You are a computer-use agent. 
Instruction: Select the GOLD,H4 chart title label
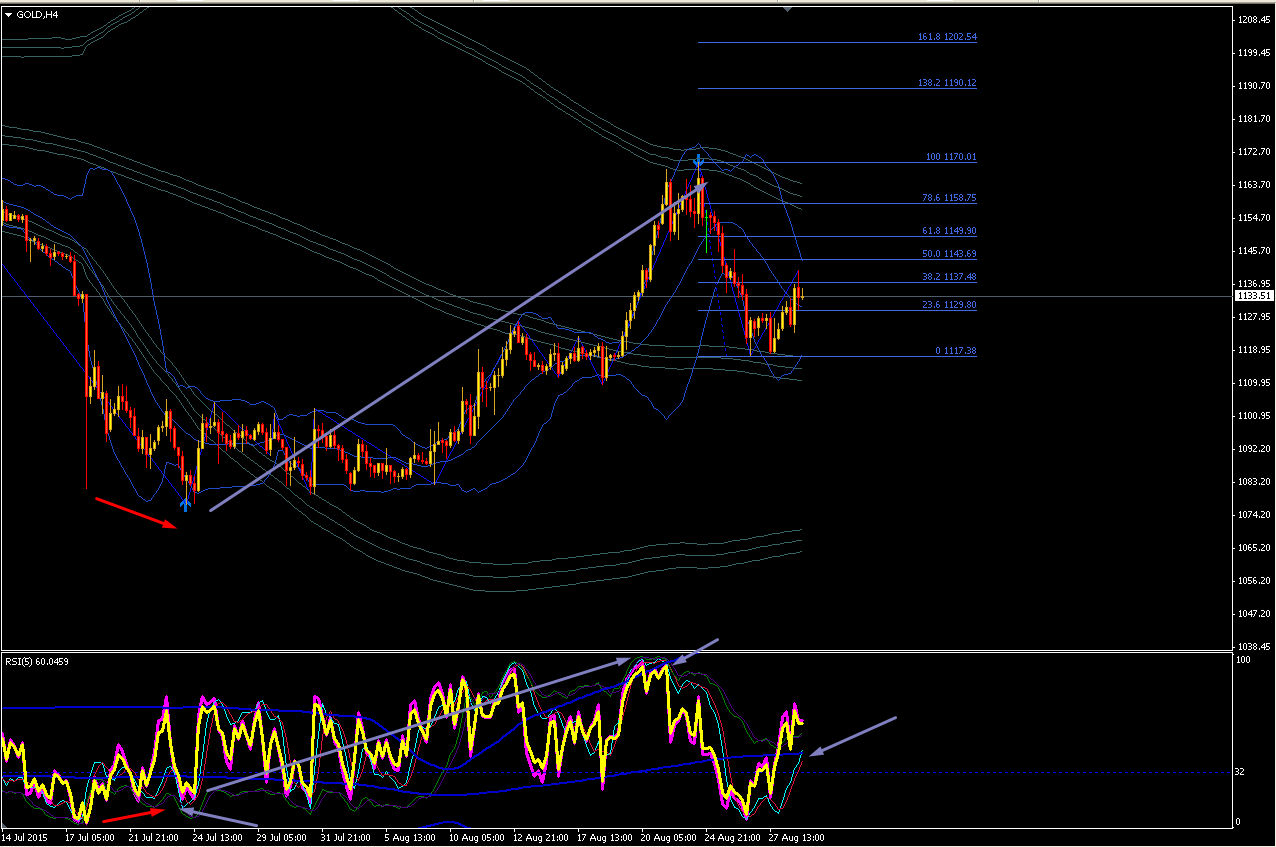point(36,14)
